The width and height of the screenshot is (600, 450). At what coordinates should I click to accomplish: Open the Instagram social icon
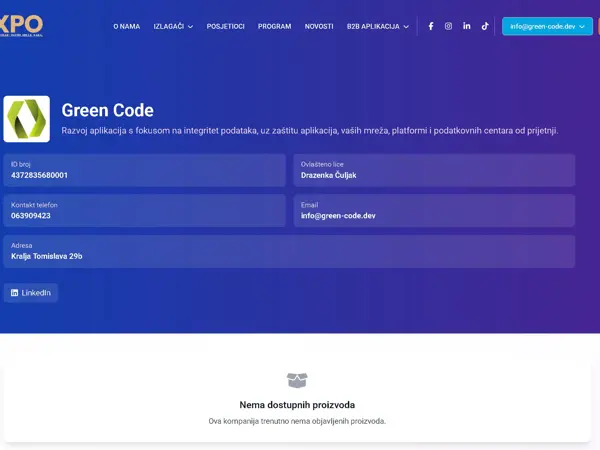tap(448, 26)
